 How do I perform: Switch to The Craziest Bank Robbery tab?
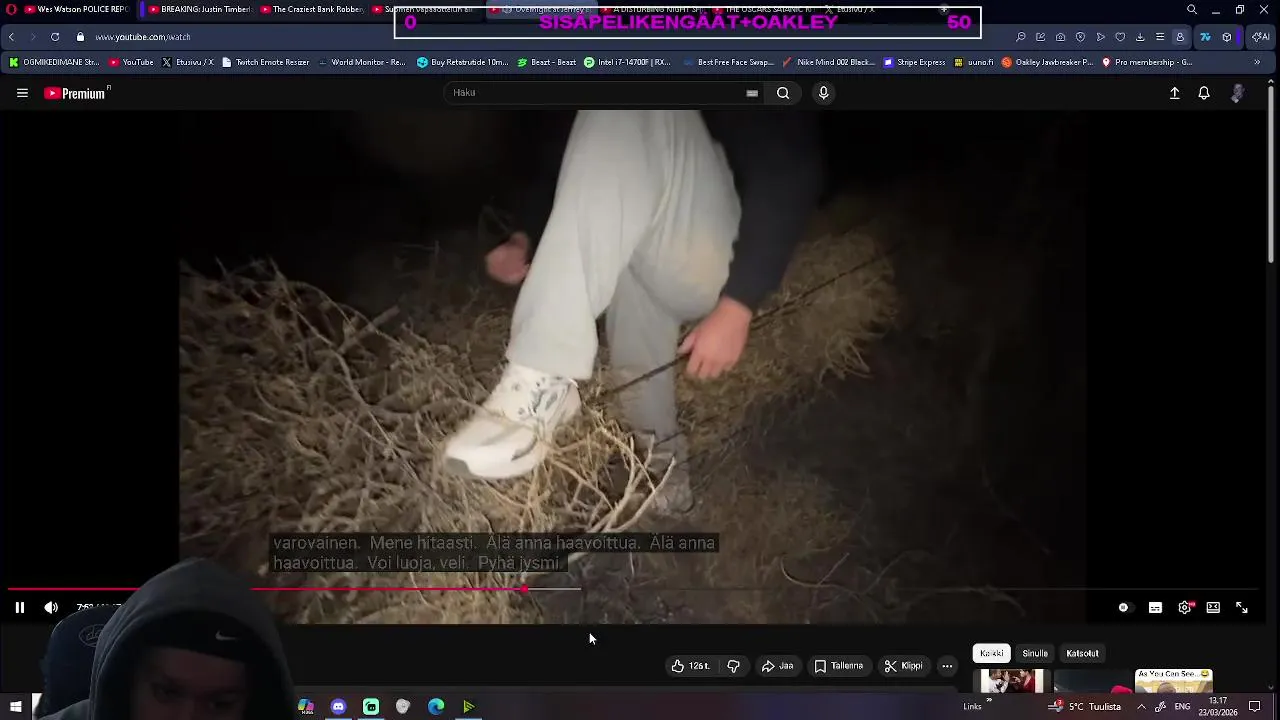click(310, 9)
